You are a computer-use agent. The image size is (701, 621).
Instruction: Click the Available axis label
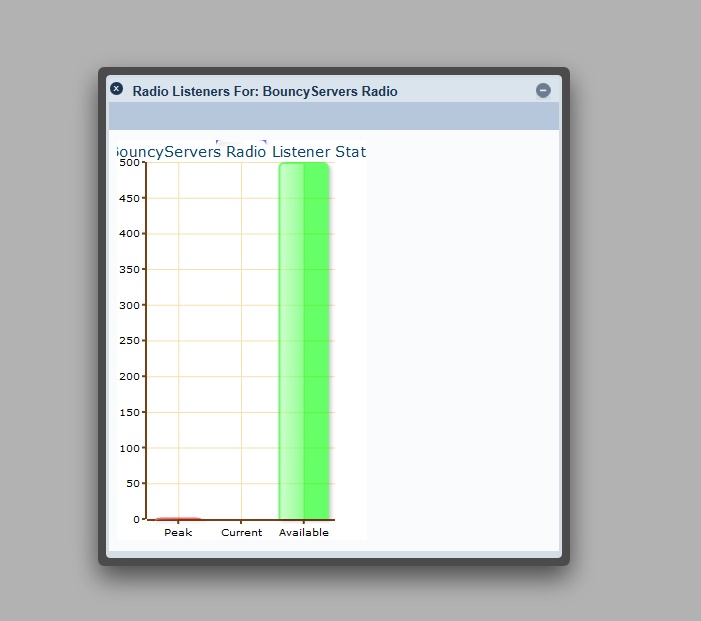click(x=304, y=532)
